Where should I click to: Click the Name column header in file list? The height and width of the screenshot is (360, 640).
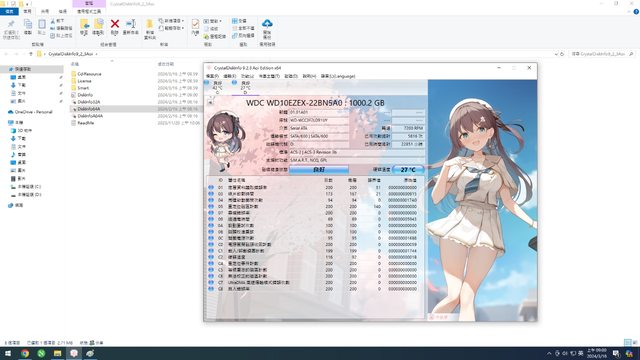point(75,64)
